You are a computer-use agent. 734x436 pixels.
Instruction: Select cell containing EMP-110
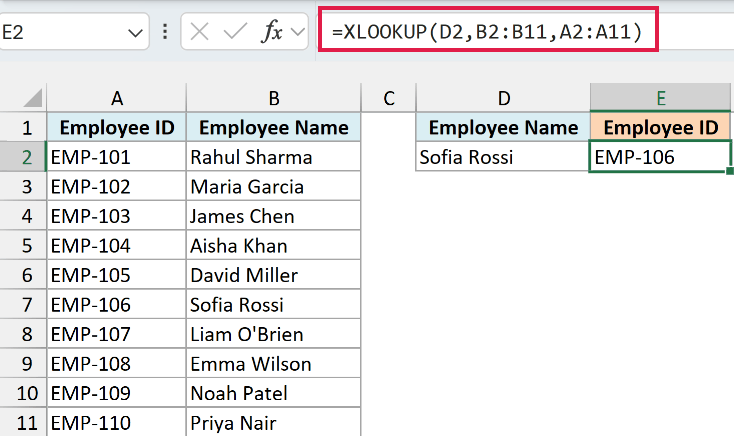(x=117, y=422)
